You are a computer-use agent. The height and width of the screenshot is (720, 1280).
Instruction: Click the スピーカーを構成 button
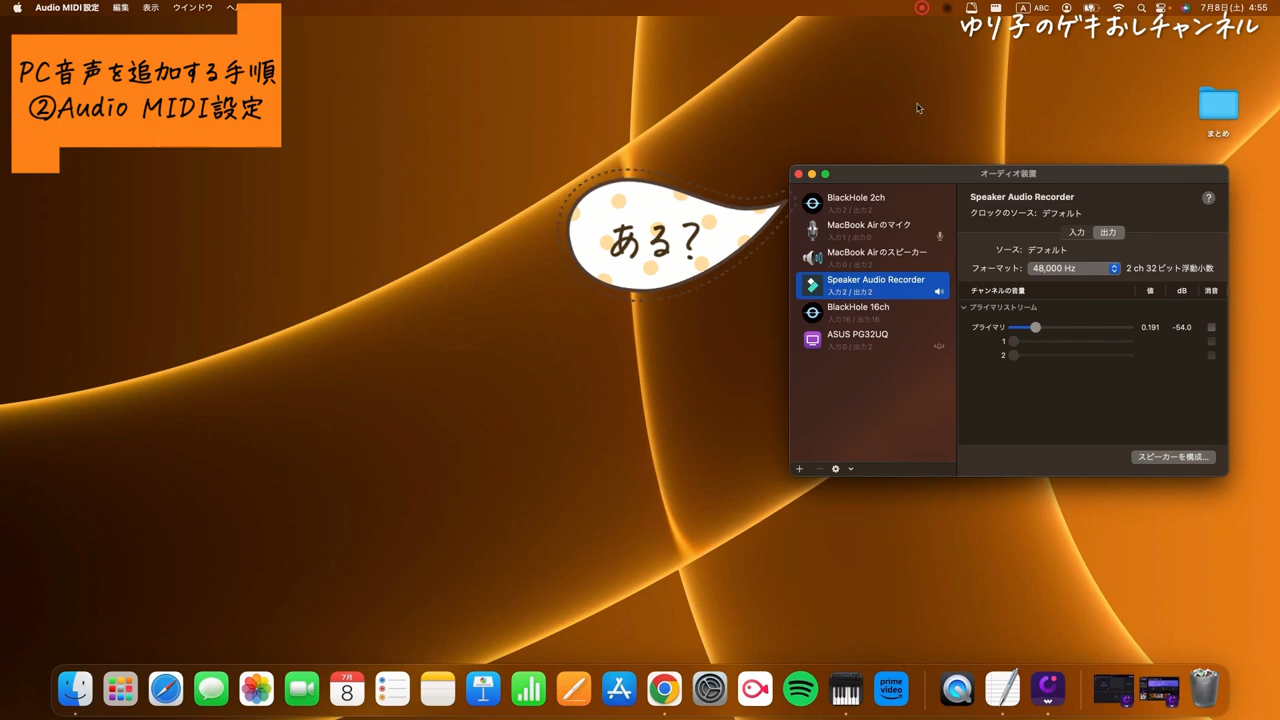tap(1173, 457)
